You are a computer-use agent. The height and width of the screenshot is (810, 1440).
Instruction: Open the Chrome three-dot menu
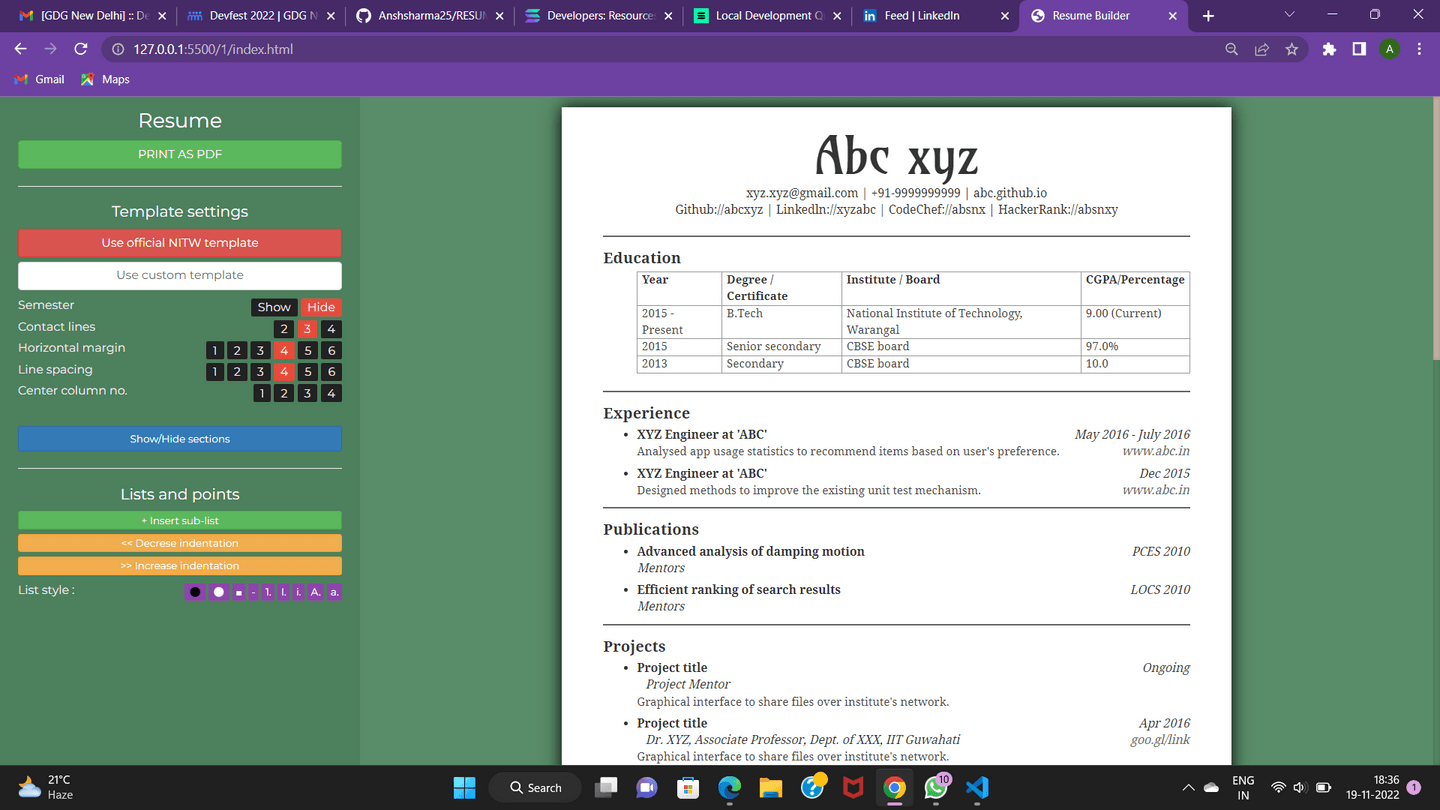point(1419,49)
